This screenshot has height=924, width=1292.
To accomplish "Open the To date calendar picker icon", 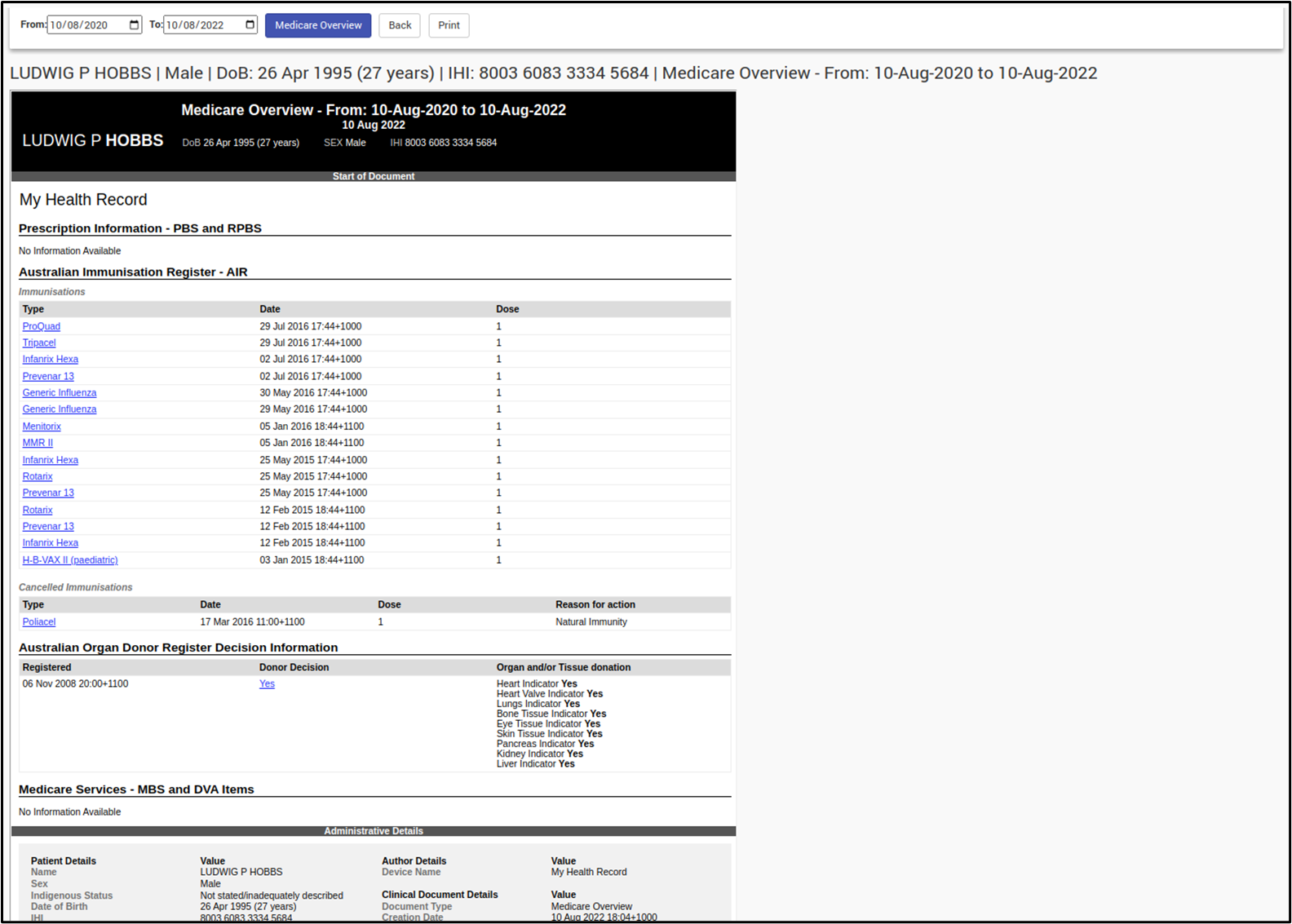I will tap(250, 25).
